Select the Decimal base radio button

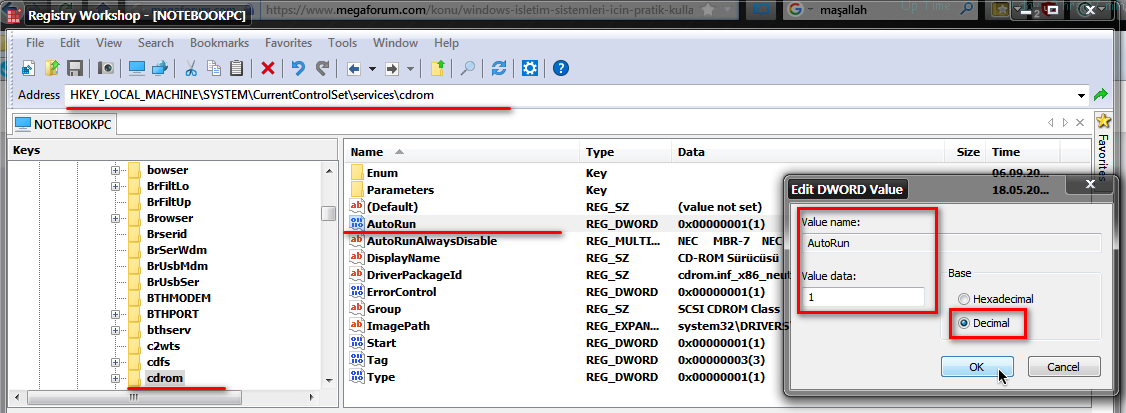point(964,323)
